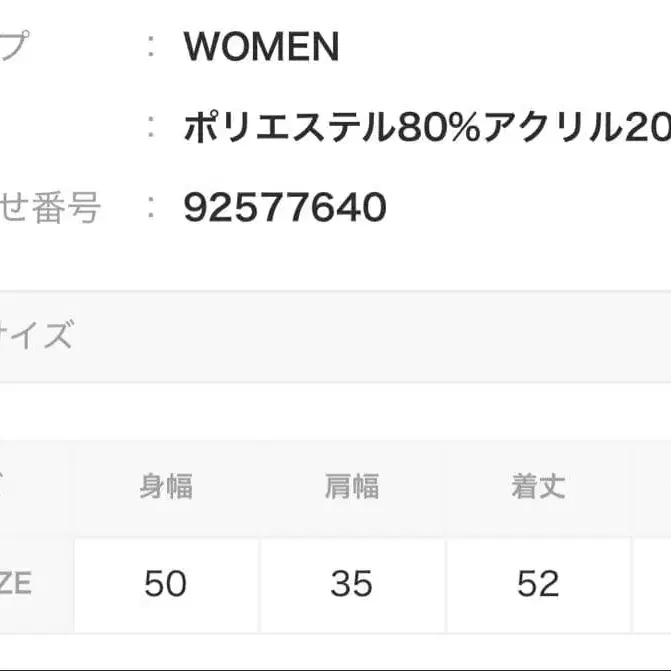Click the 身幅 column header
This screenshot has width=671, height=671.
click(166, 487)
